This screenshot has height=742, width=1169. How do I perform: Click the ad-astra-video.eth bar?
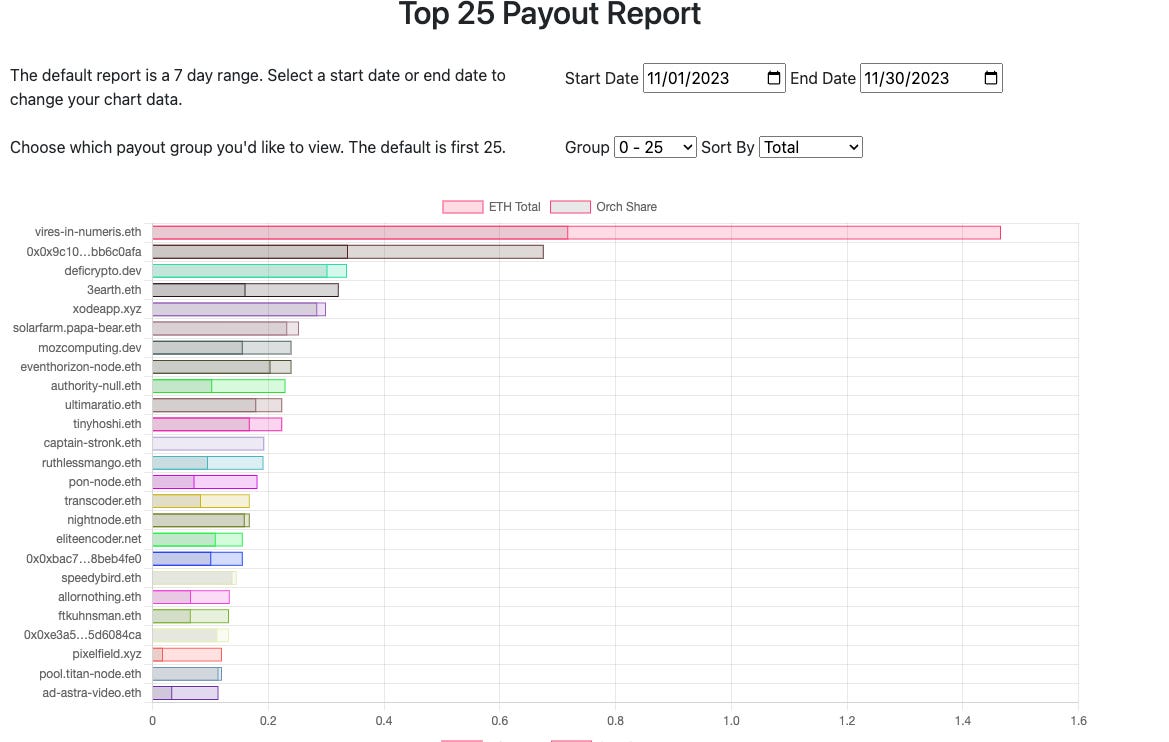click(x=186, y=693)
